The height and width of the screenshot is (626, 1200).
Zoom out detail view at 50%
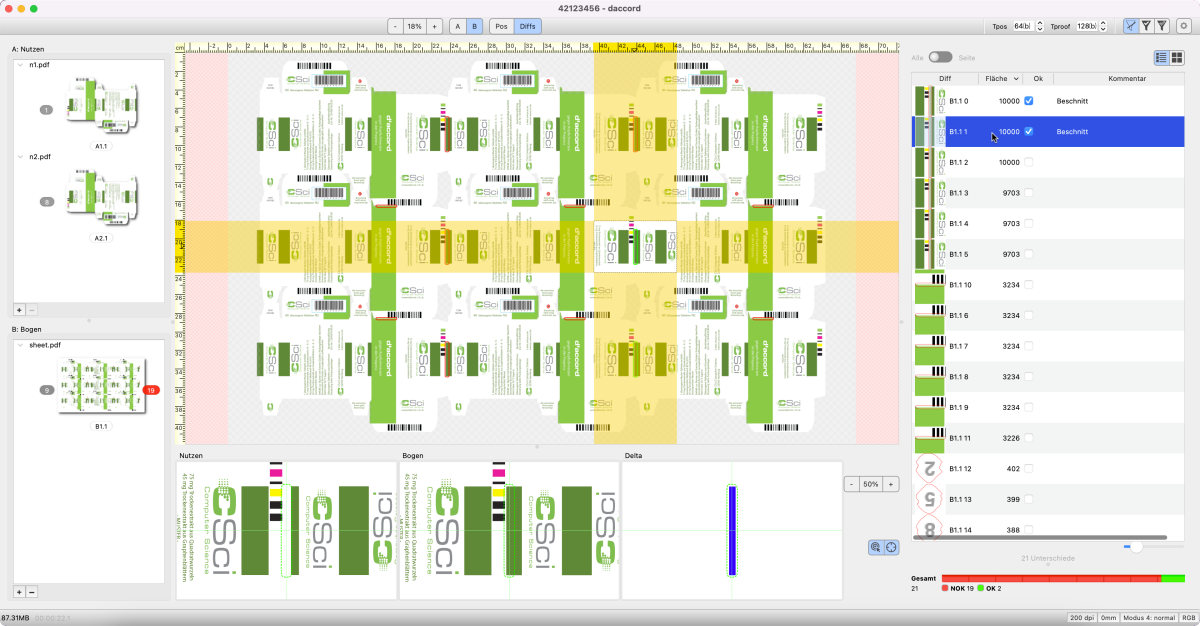852,484
